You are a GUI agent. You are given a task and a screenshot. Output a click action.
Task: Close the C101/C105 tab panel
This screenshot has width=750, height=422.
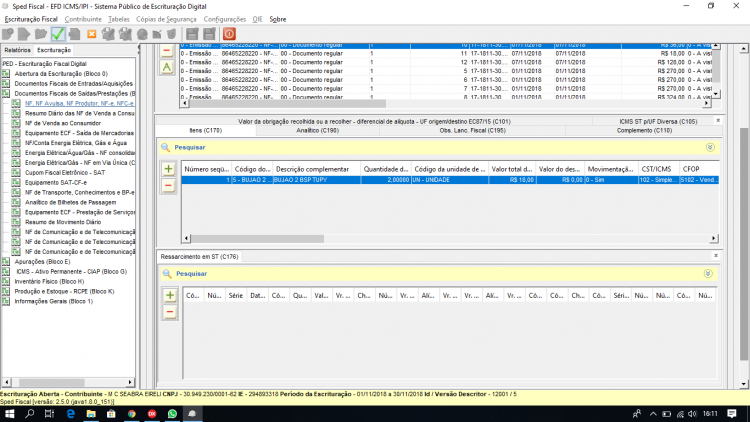pyautogui.click(x=718, y=121)
